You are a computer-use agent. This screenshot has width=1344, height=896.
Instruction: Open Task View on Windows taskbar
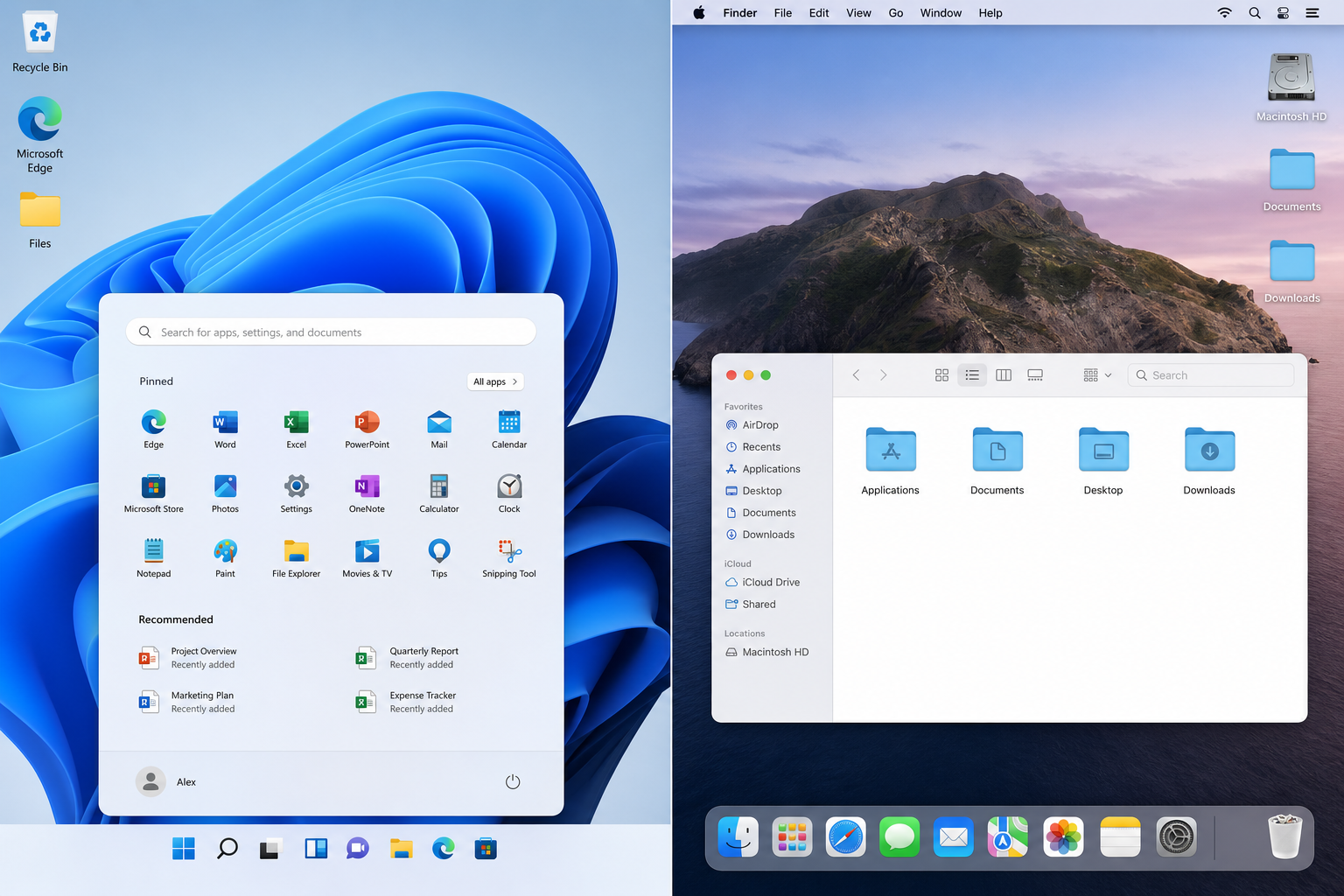pos(270,849)
